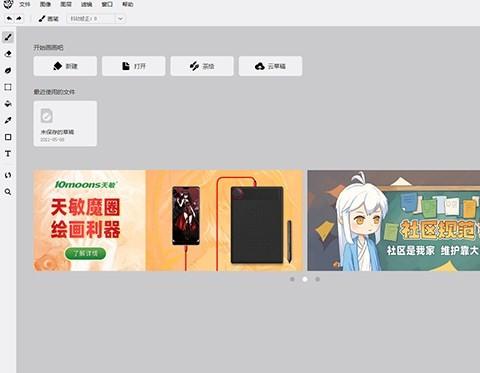Image resolution: width=480 pixels, height=373 pixels.
Task: Select the Zoom magnifier tool
Action: click(8, 192)
